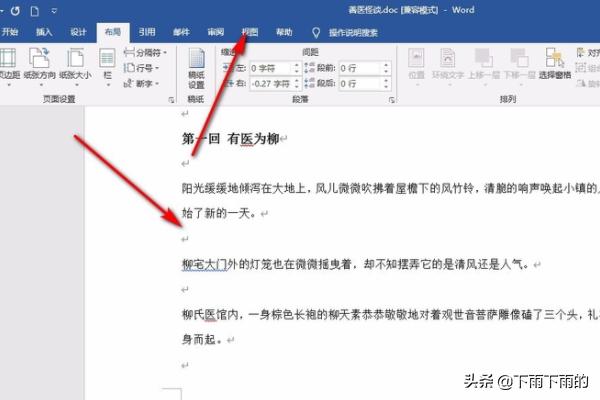Image resolution: width=600 pixels, height=400 pixels.
Task: Switch to the 插入 tab
Action: [x=44, y=32]
